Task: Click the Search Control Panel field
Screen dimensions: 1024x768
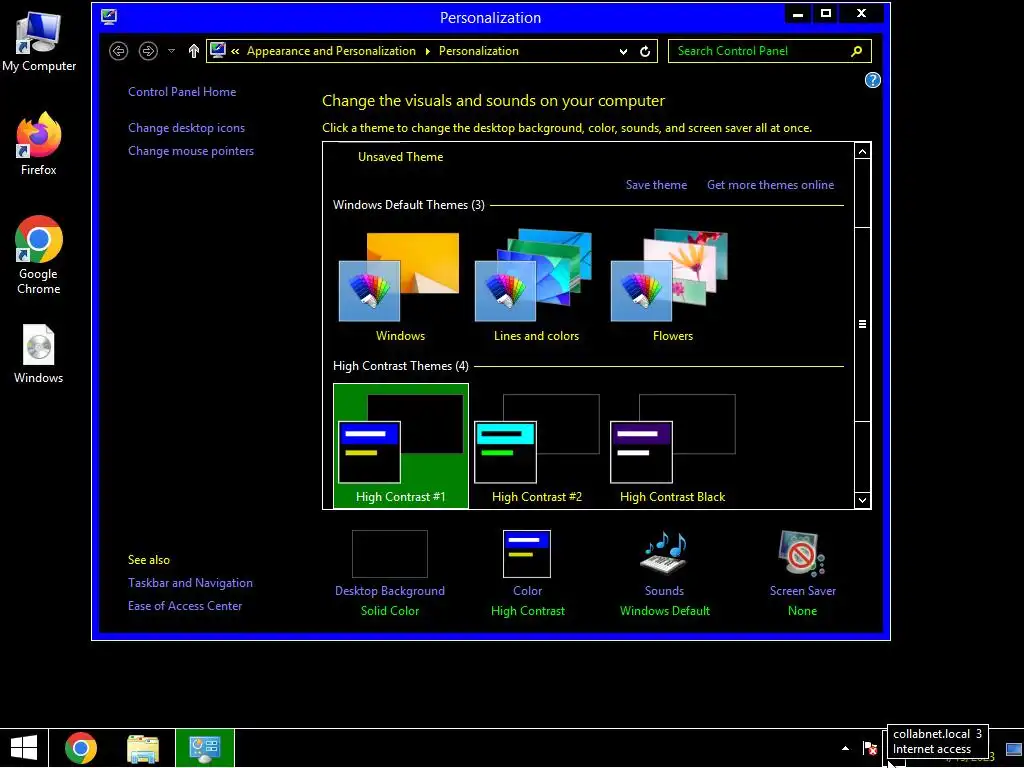Action: click(769, 51)
